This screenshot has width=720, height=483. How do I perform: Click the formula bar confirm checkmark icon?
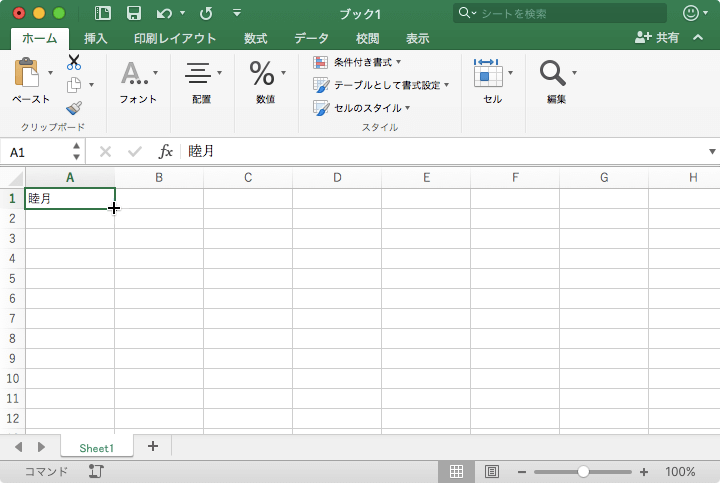(135, 152)
